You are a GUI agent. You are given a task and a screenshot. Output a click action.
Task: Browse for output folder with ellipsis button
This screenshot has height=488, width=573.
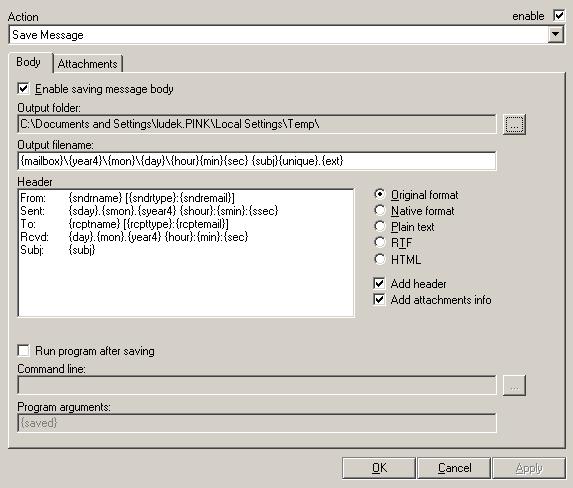514,124
